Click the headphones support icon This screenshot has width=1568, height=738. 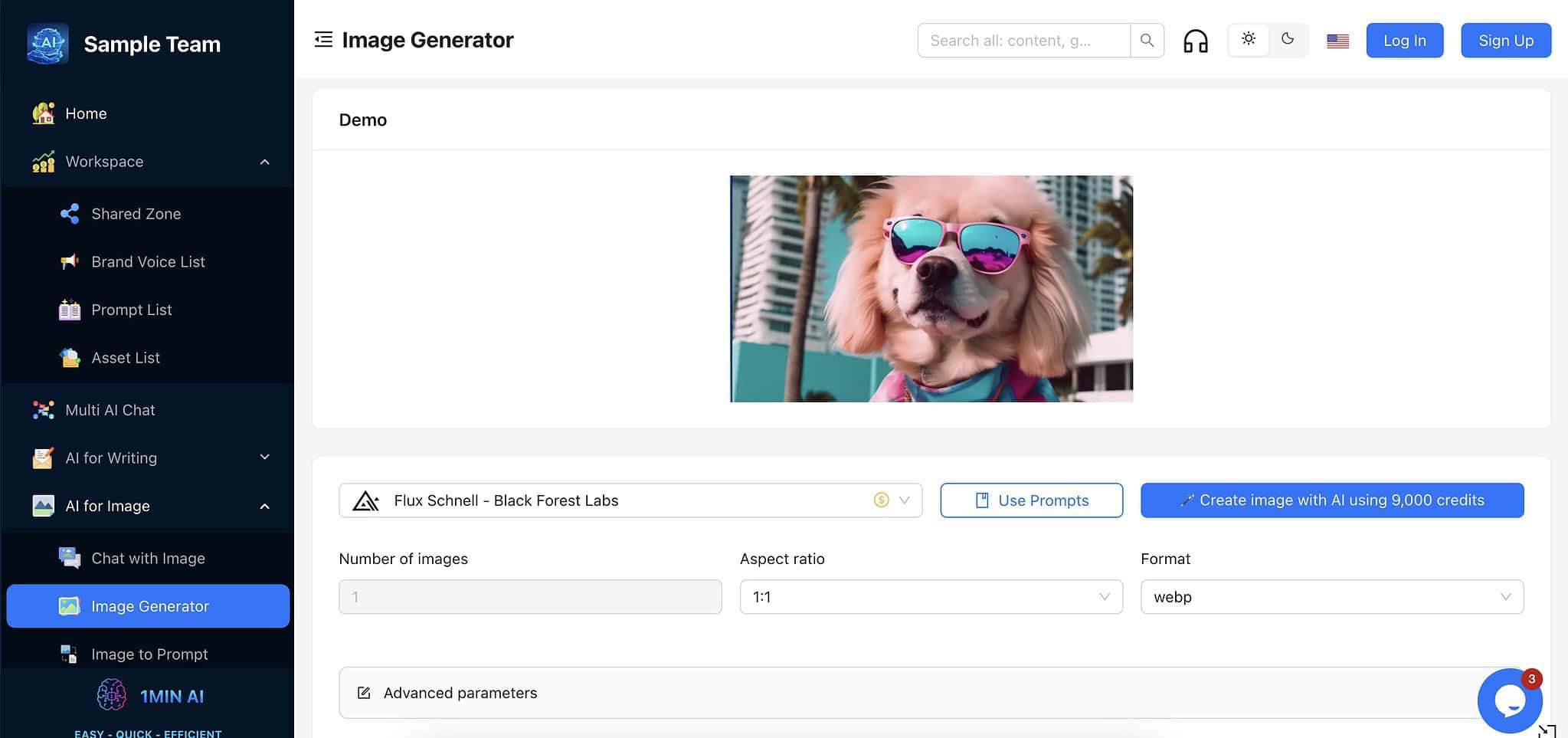point(1196,40)
